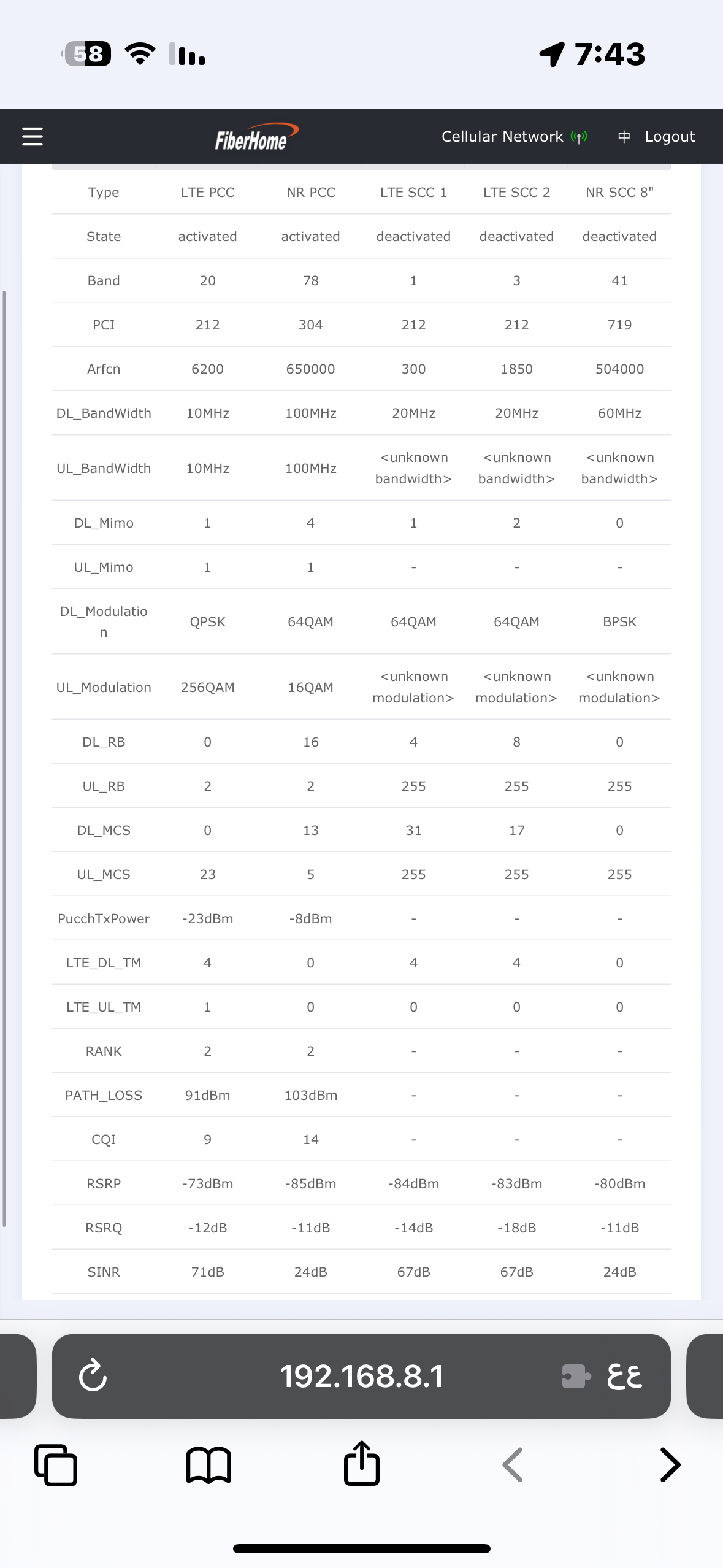Select the LTE PCC column header
Screen dimensions: 723x1568
click(207, 193)
